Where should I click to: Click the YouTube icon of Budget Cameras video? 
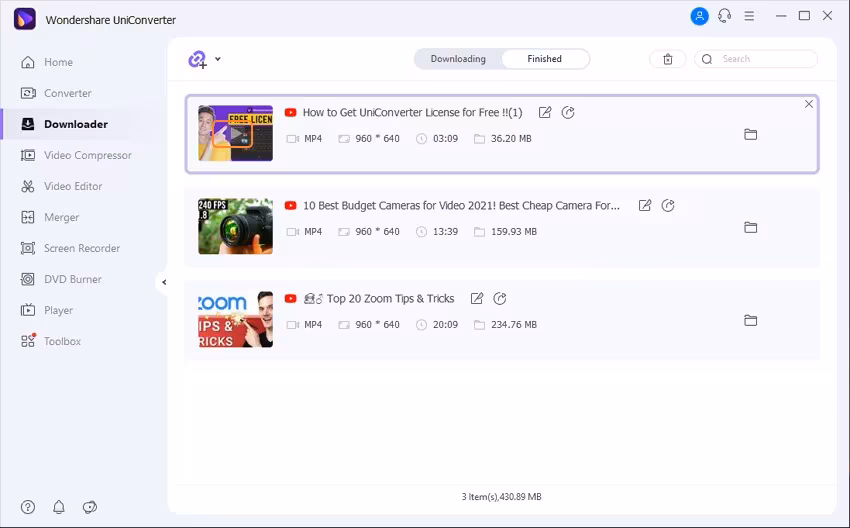coord(291,205)
